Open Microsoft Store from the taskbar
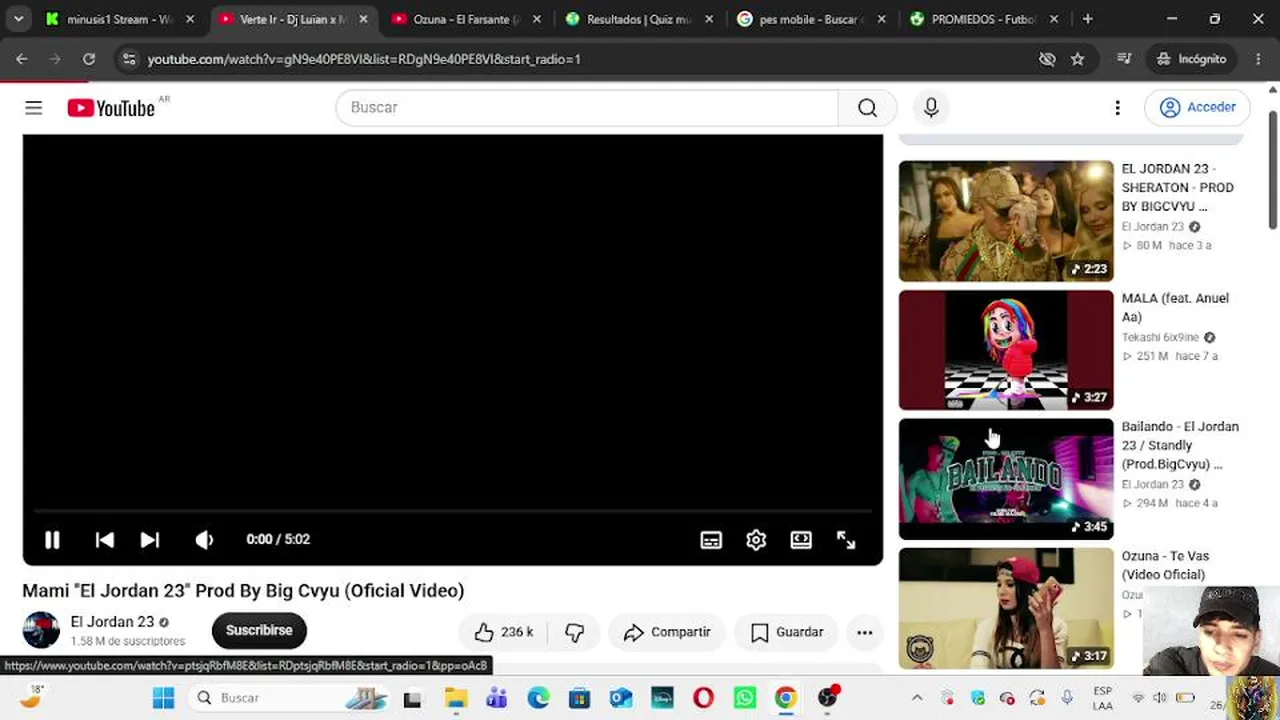 pos(580,698)
